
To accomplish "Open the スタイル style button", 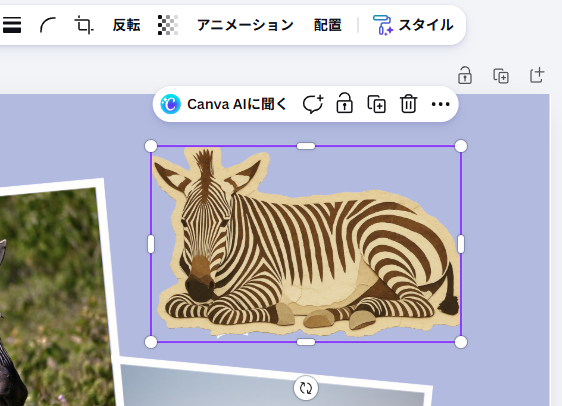I will click(x=413, y=25).
